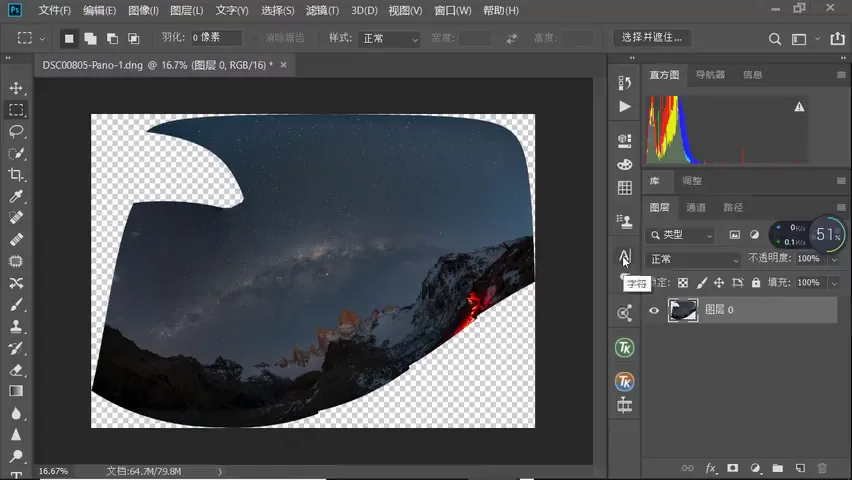The image size is (852, 480).
Task: Click the add layer mask button
Action: 732,468
